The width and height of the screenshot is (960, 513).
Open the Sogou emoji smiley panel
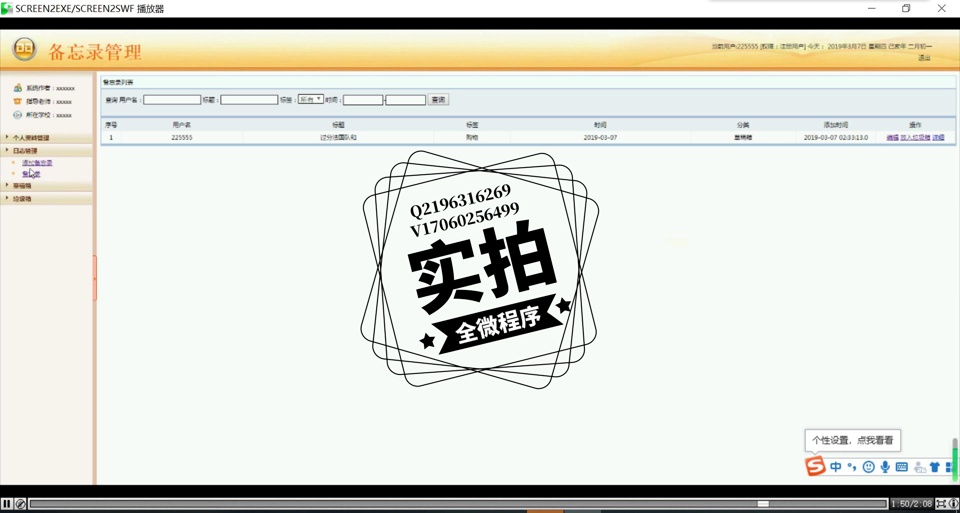(868, 467)
